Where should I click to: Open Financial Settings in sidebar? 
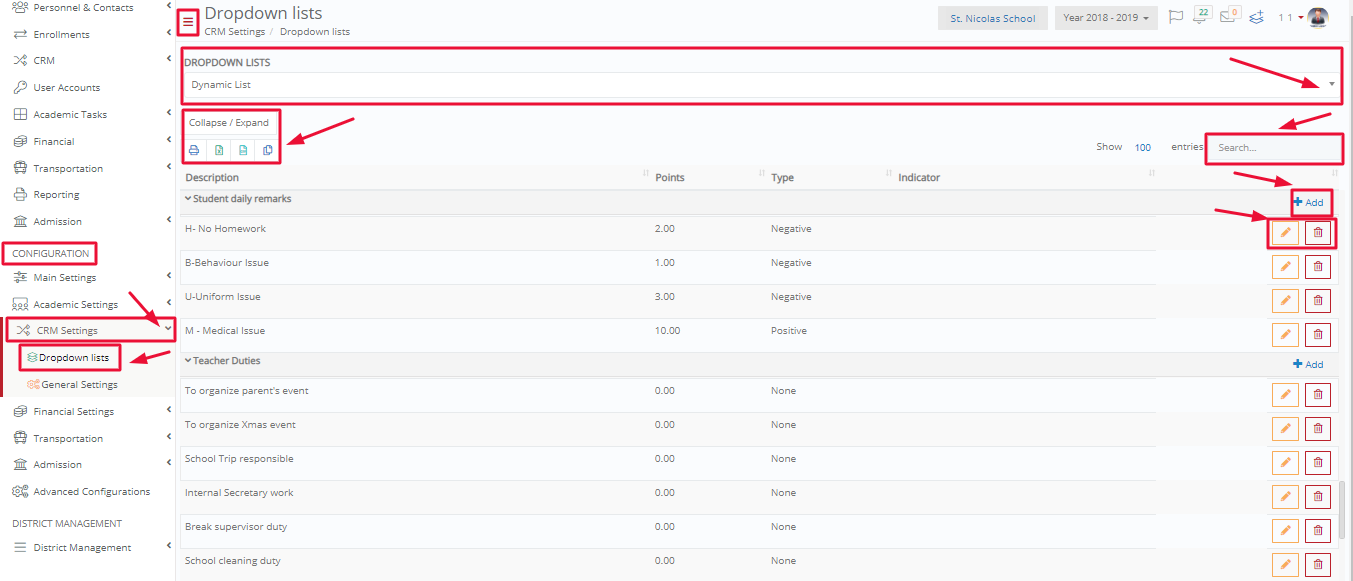pyautogui.click(x=73, y=412)
